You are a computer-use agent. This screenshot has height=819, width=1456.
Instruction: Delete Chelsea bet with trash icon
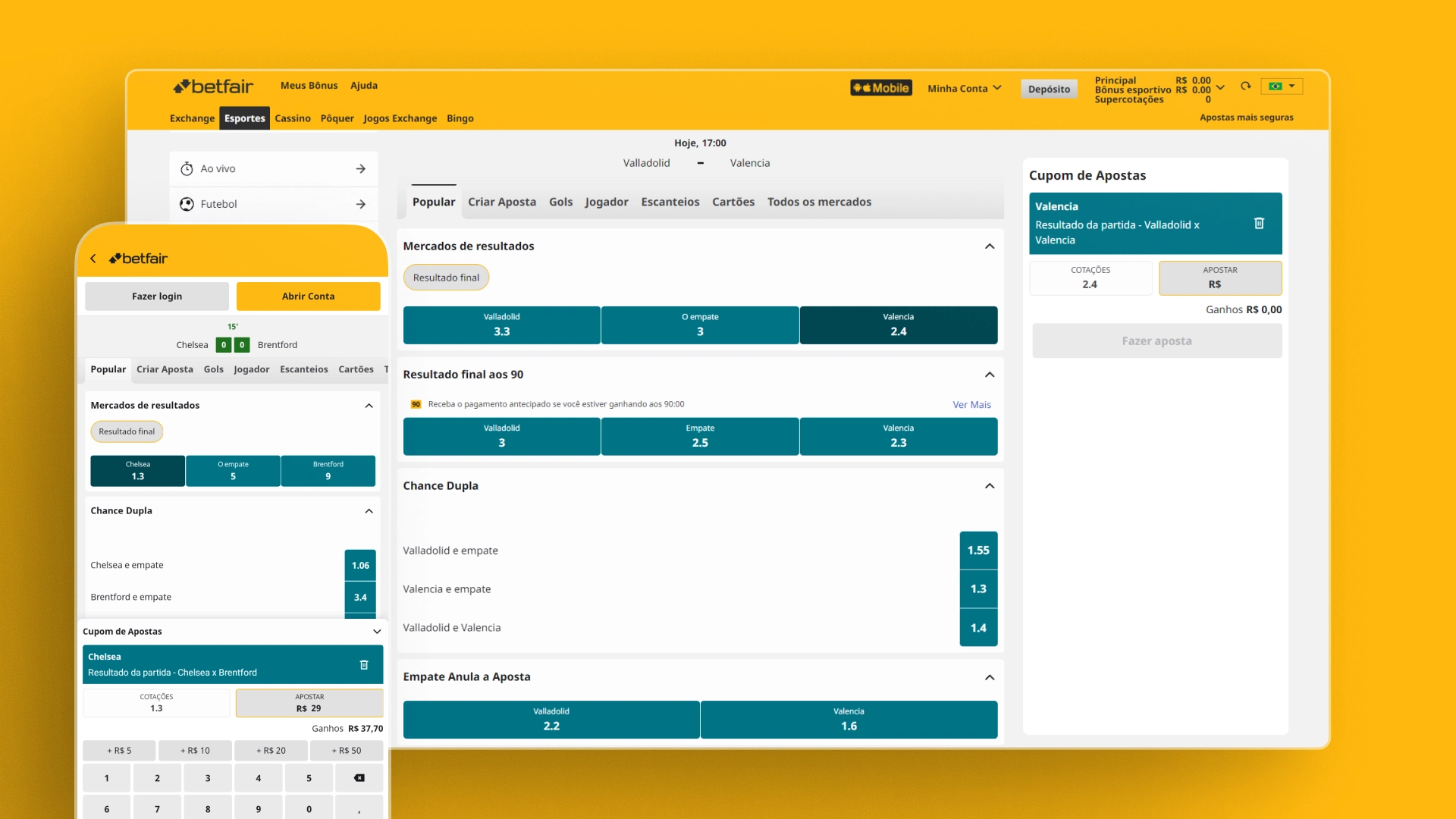(x=364, y=665)
